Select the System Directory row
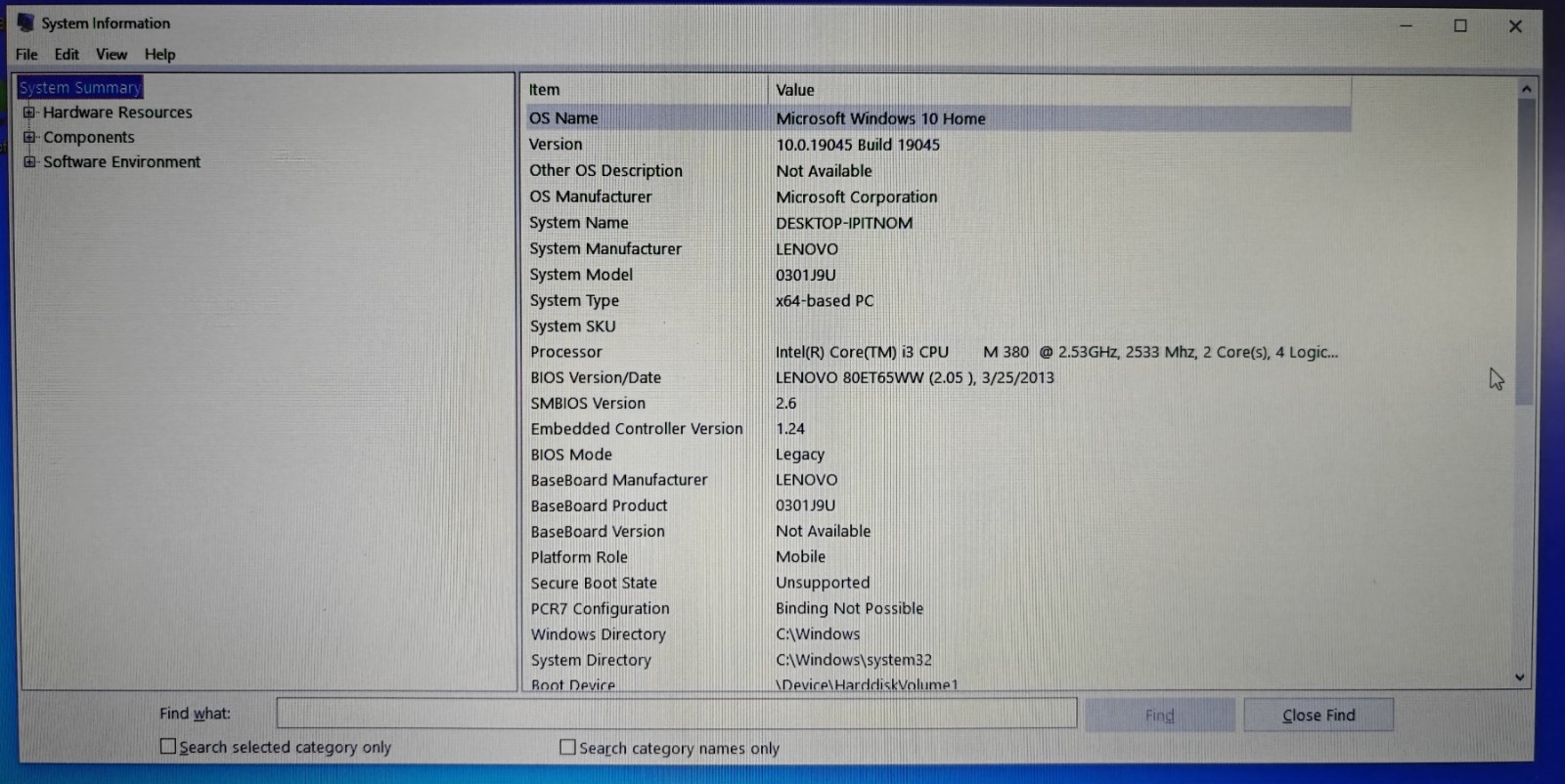 pyautogui.click(x=938, y=660)
